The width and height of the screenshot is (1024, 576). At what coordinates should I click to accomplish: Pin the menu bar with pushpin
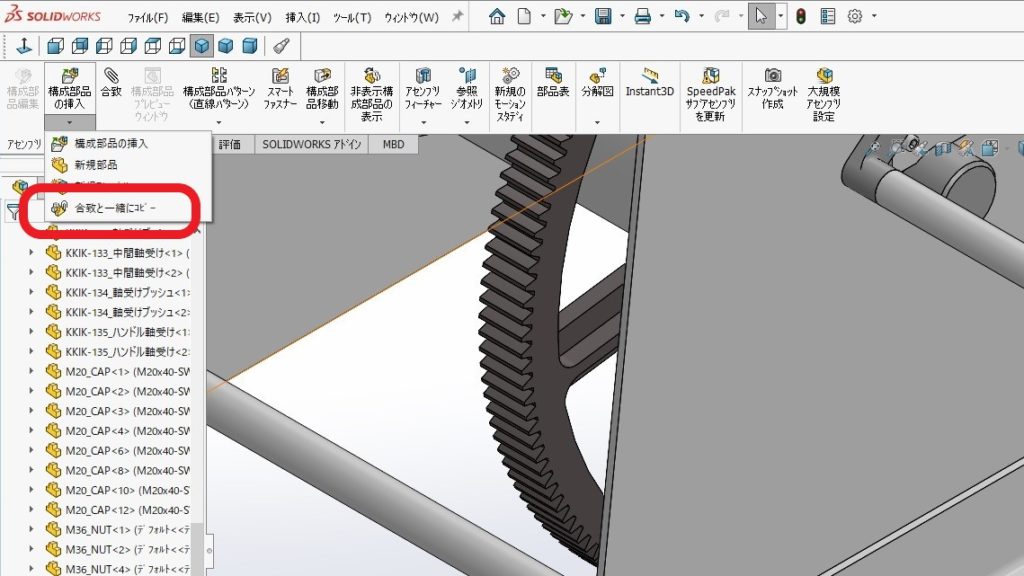click(x=457, y=17)
